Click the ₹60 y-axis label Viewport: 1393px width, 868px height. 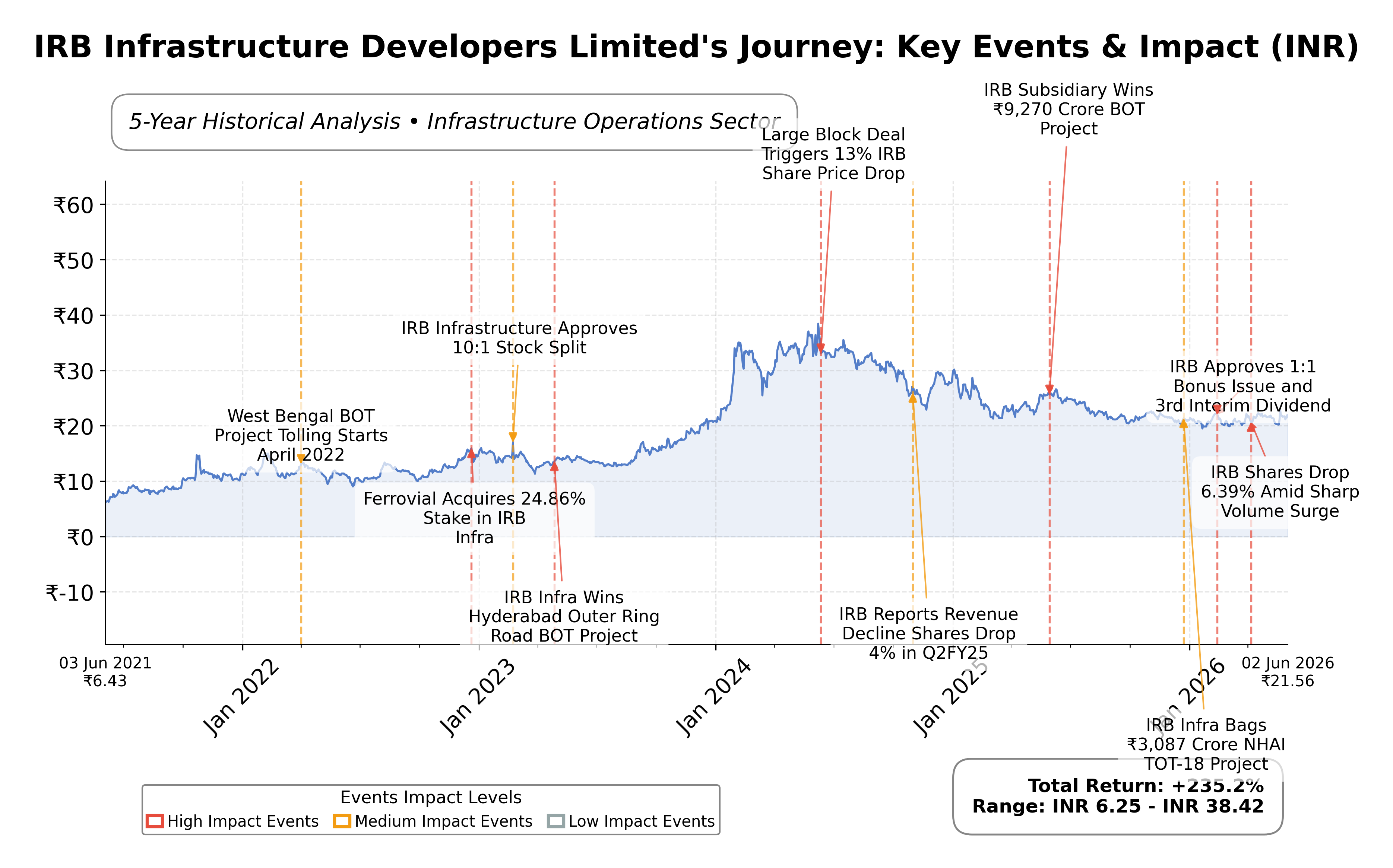click(x=73, y=205)
